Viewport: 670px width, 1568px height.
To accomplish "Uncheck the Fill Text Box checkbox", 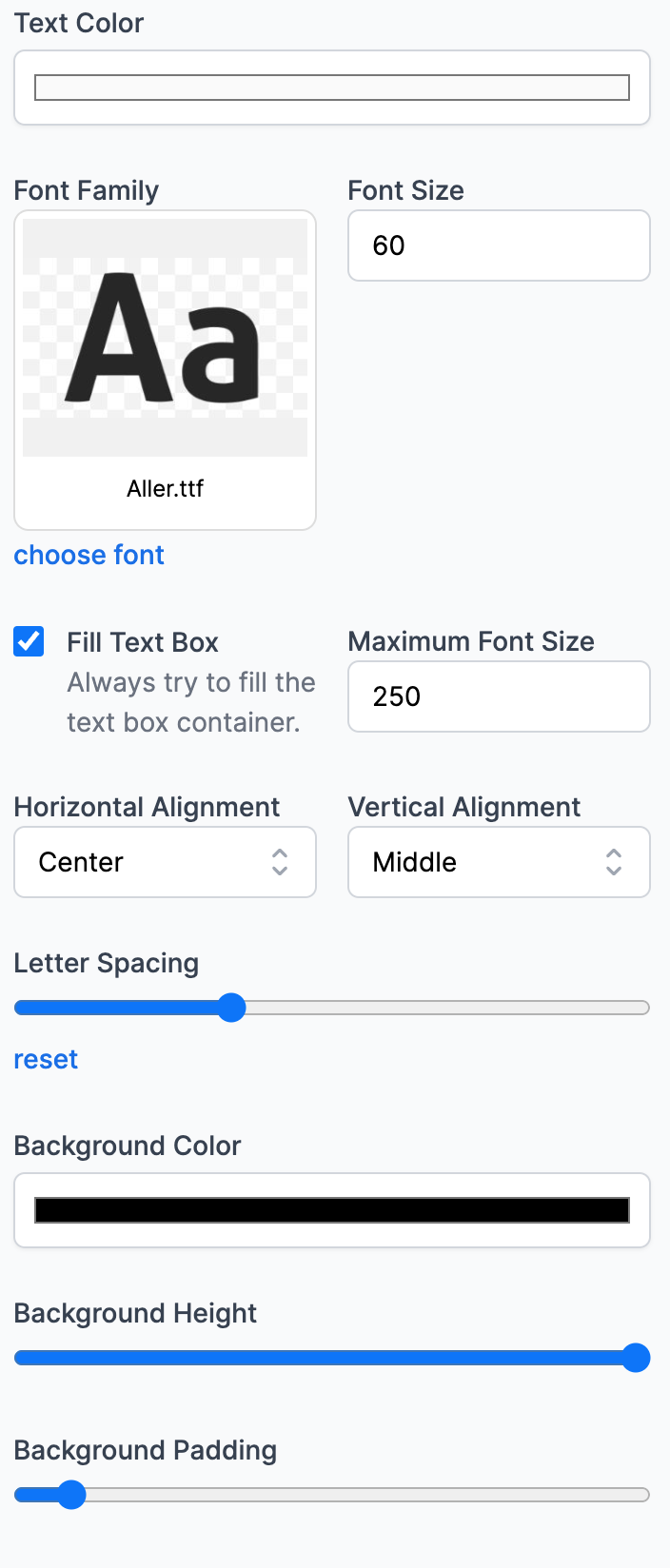I will [29, 641].
